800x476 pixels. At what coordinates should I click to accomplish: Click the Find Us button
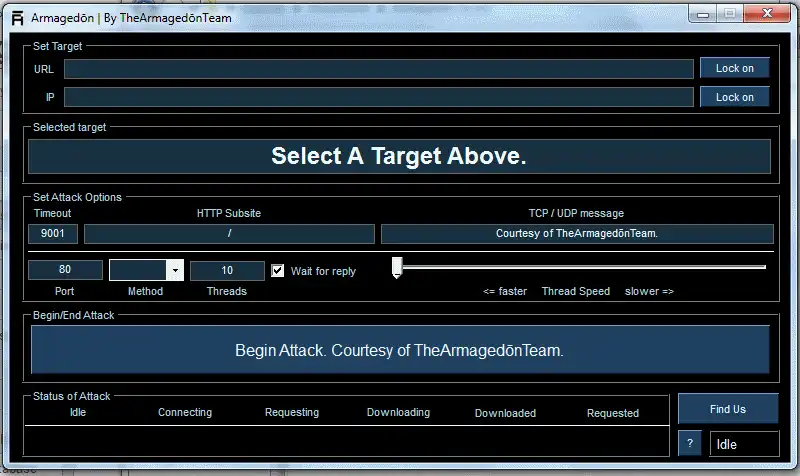pyautogui.click(x=728, y=409)
